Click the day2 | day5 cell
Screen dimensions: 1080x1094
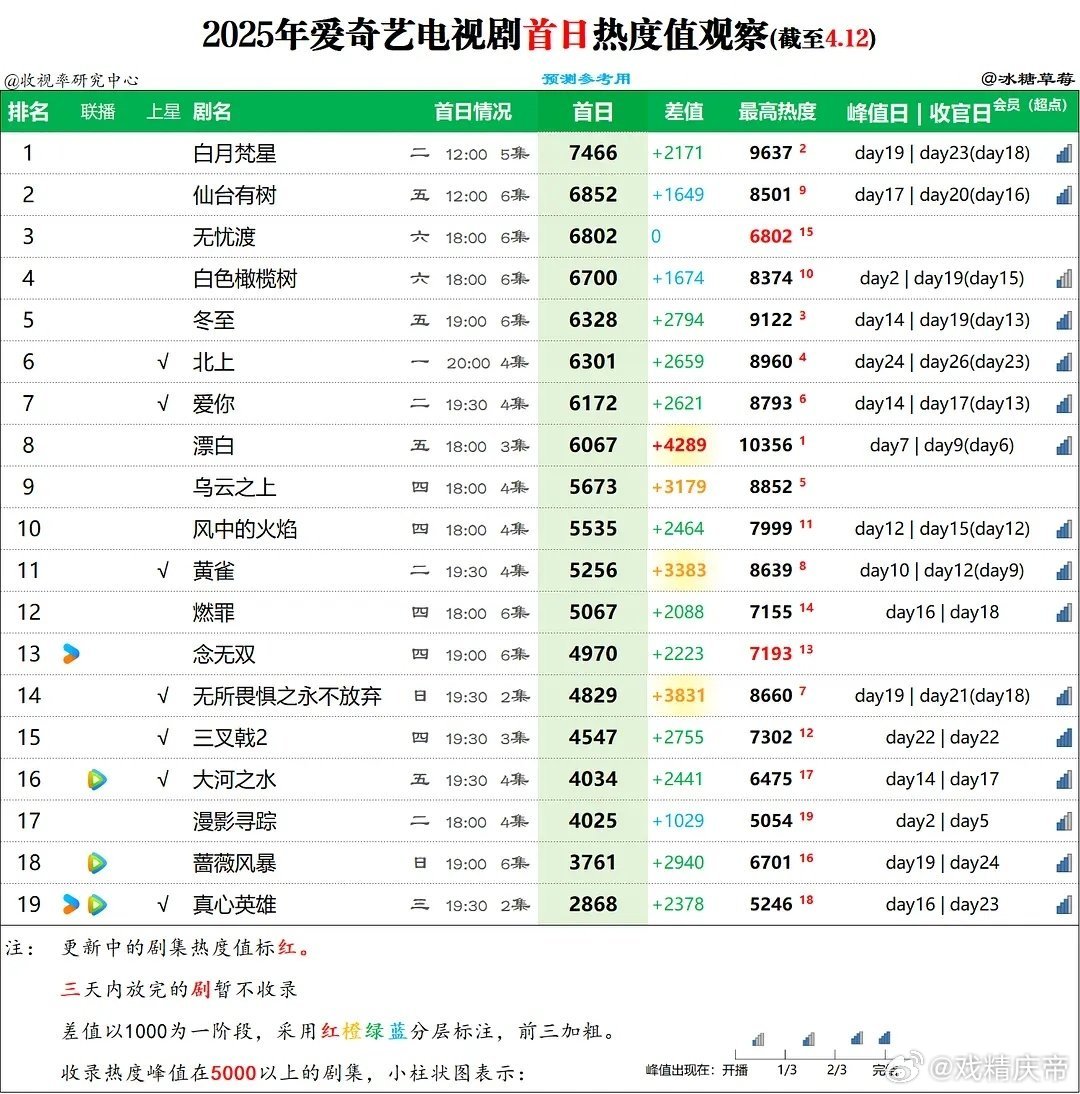(942, 821)
